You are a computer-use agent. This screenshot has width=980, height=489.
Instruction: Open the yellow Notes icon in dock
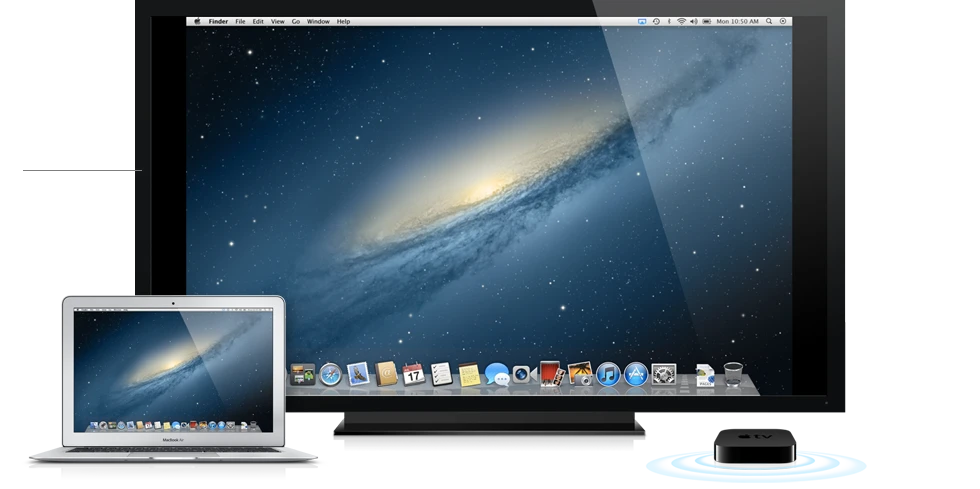(469, 374)
